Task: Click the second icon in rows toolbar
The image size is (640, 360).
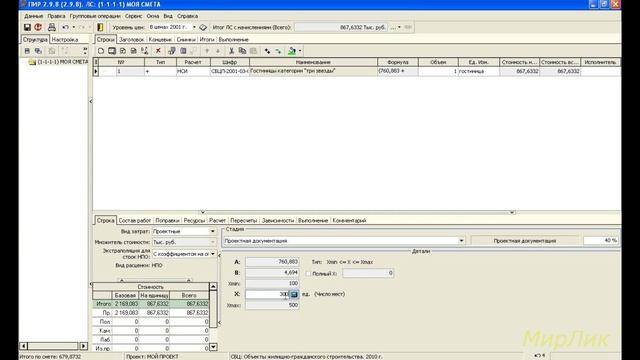Action: pos(112,51)
